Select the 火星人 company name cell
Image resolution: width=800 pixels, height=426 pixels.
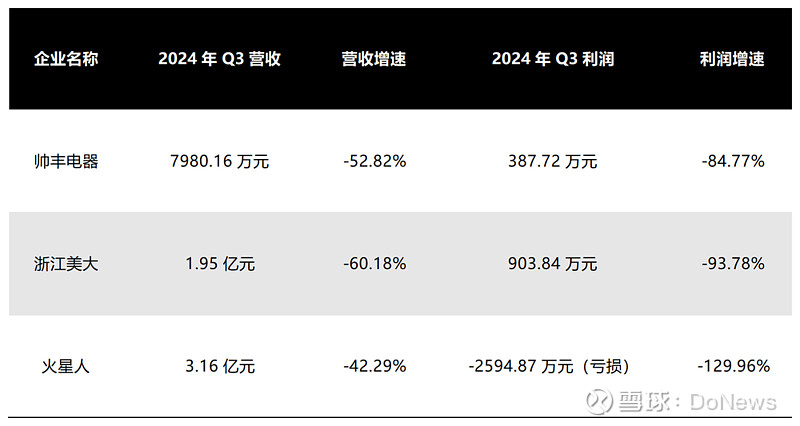point(66,366)
